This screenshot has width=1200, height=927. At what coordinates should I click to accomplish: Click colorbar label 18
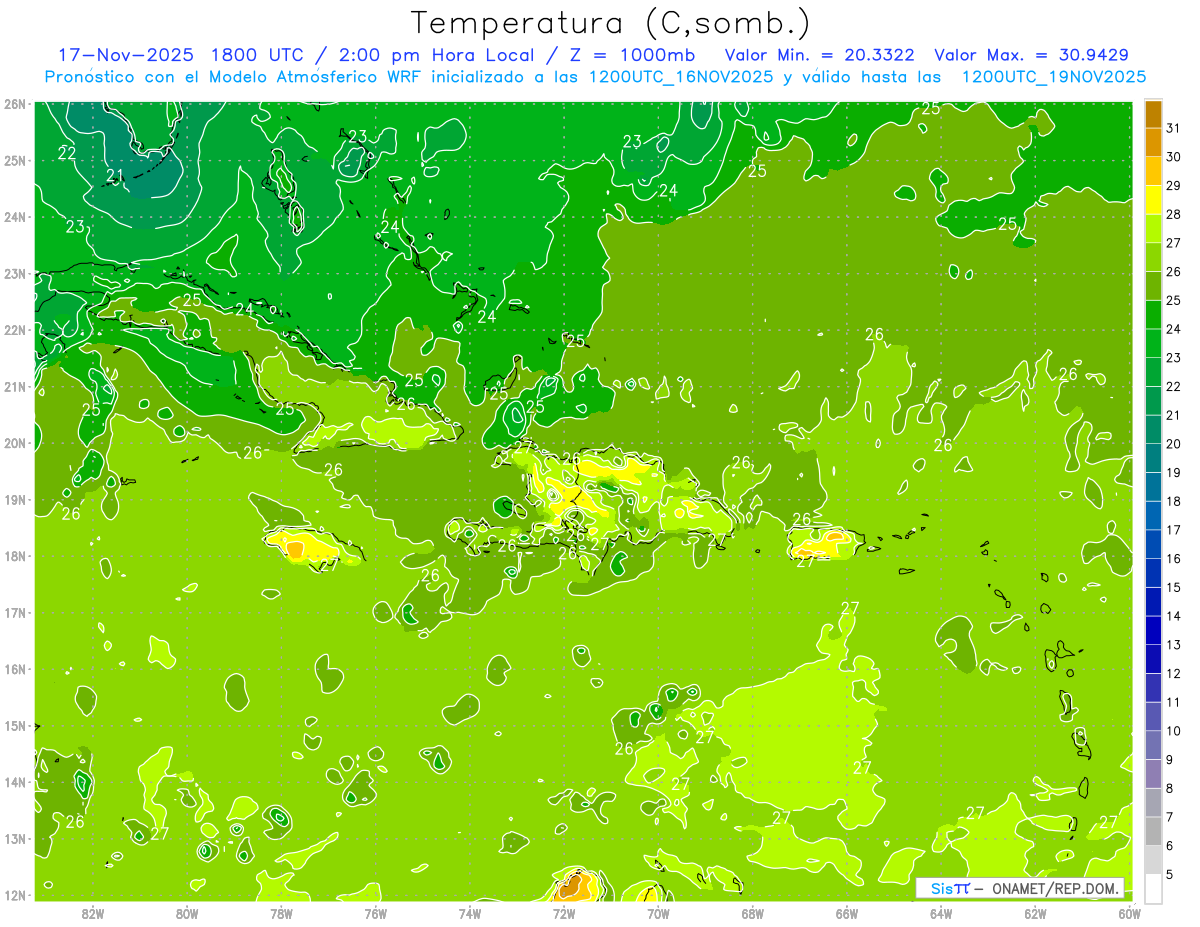(x=1173, y=501)
